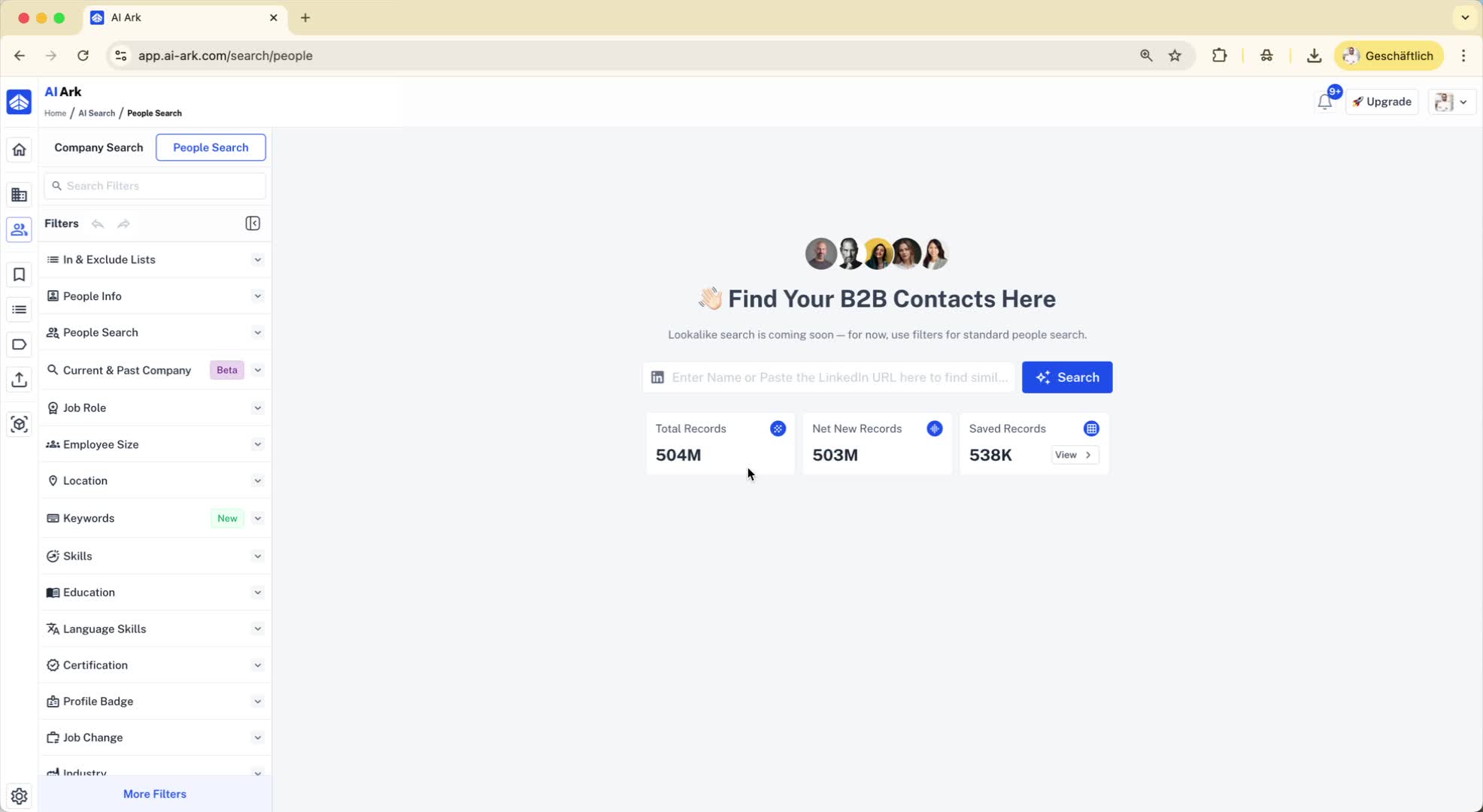Click the lists icon in sidebar
This screenshot has width=1483, height=812.
click(19, 310)
